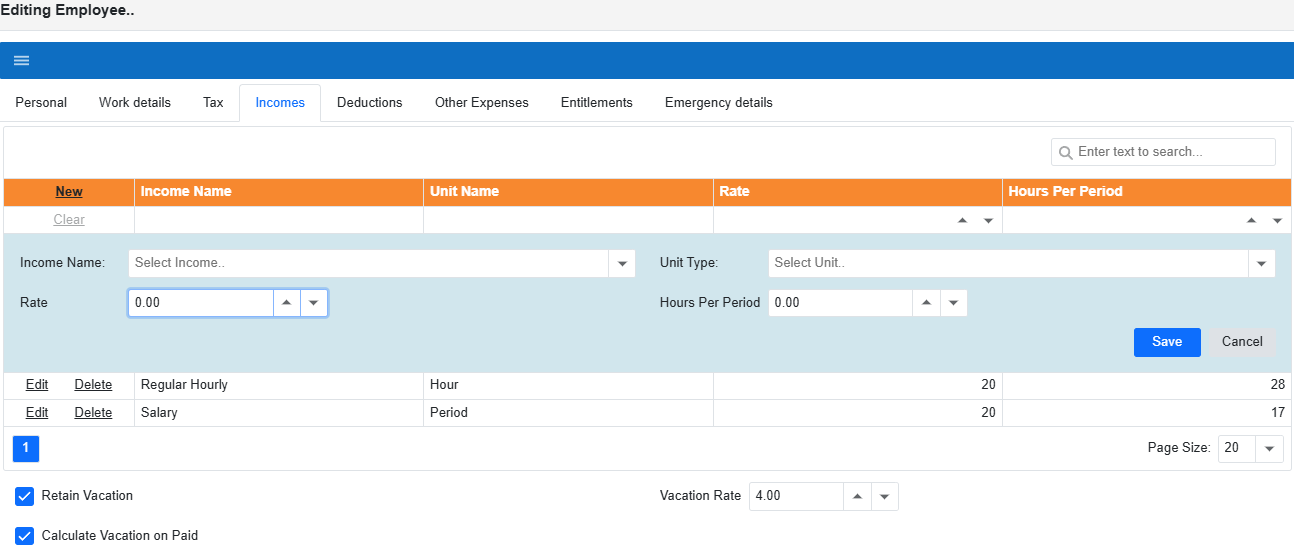Image resolution: width=1294 pixels, height=545 pixels.
Task: Open the hamburger menu in blue bar
Action: pyautogui.click(x=21, y=60)
